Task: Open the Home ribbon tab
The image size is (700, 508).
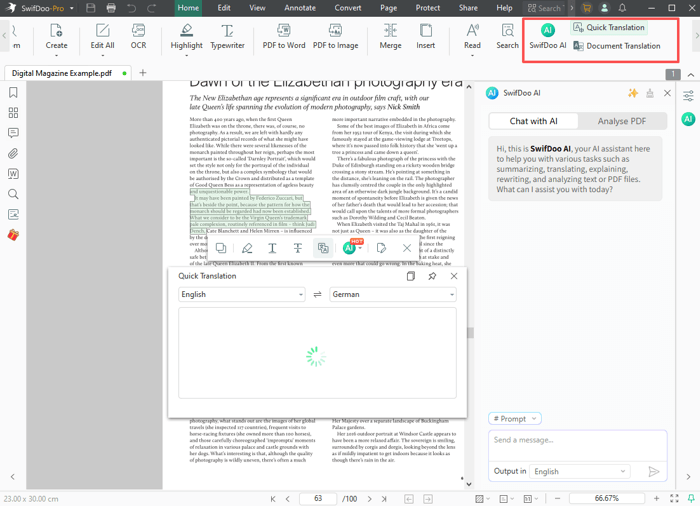Action: pyautogui.click(x=188, y=8)
